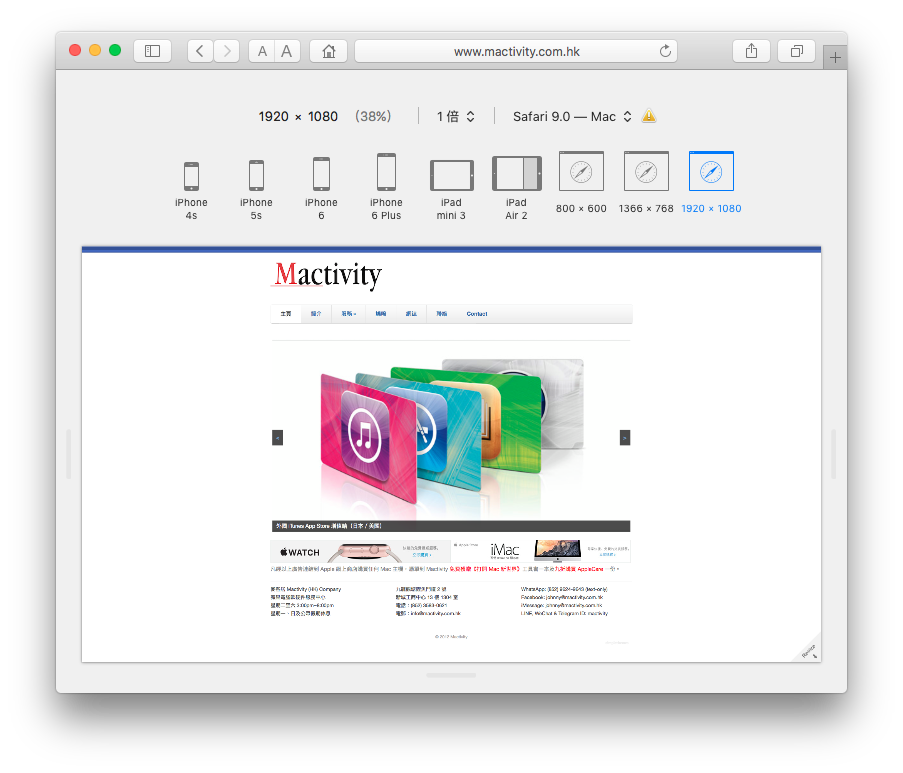The width and height of the screenshot is (903, 773).
Task: Choose the 1366 × 768 window preset
Action: pos(646,183)
